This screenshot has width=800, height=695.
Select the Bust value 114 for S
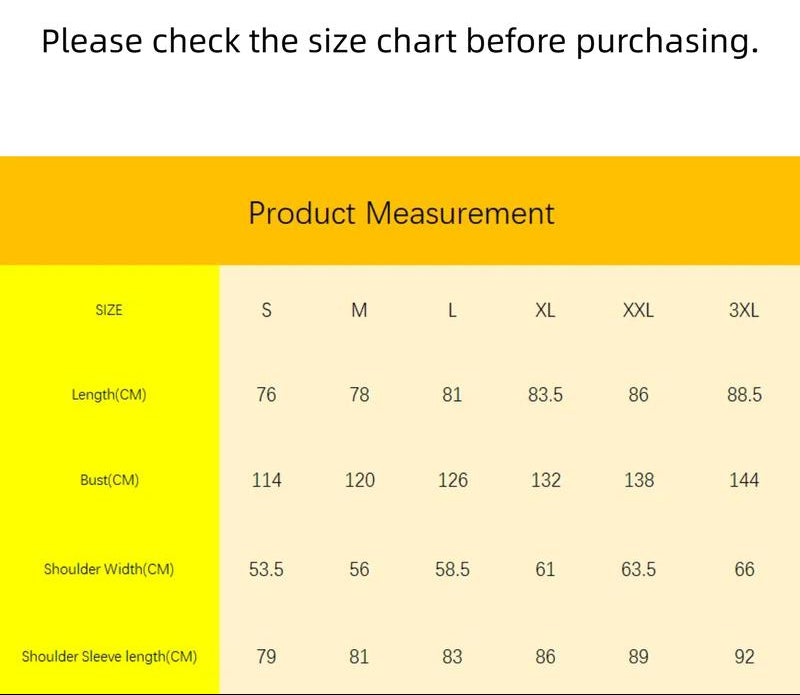click(x=266, y=480)
